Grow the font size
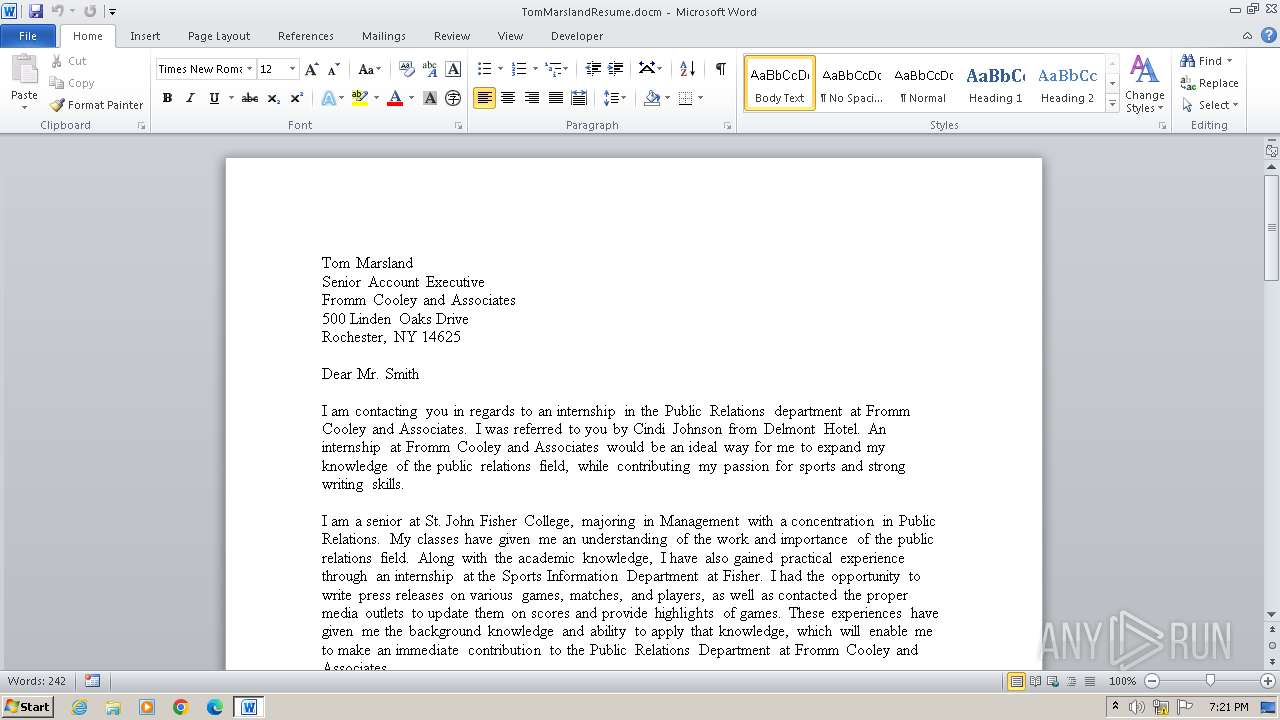This screenshot has height=720, width=1280. point(312,69)
